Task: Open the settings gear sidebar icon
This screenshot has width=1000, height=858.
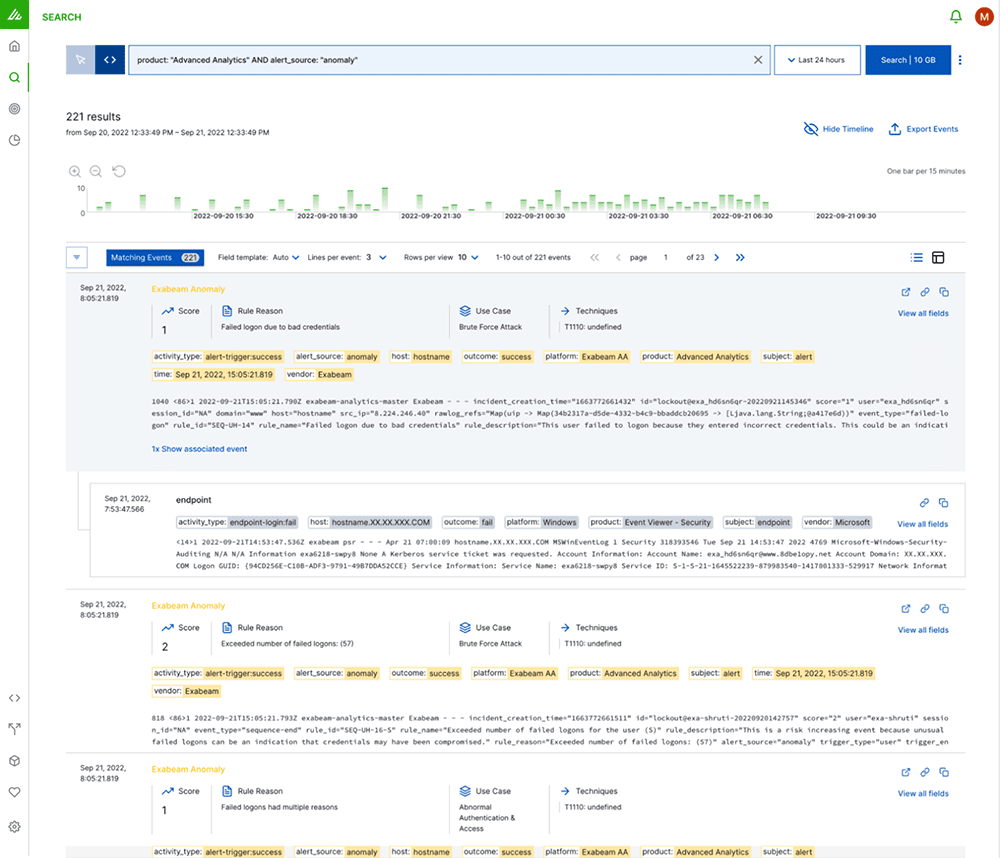Action: click(x=14, y=827)
